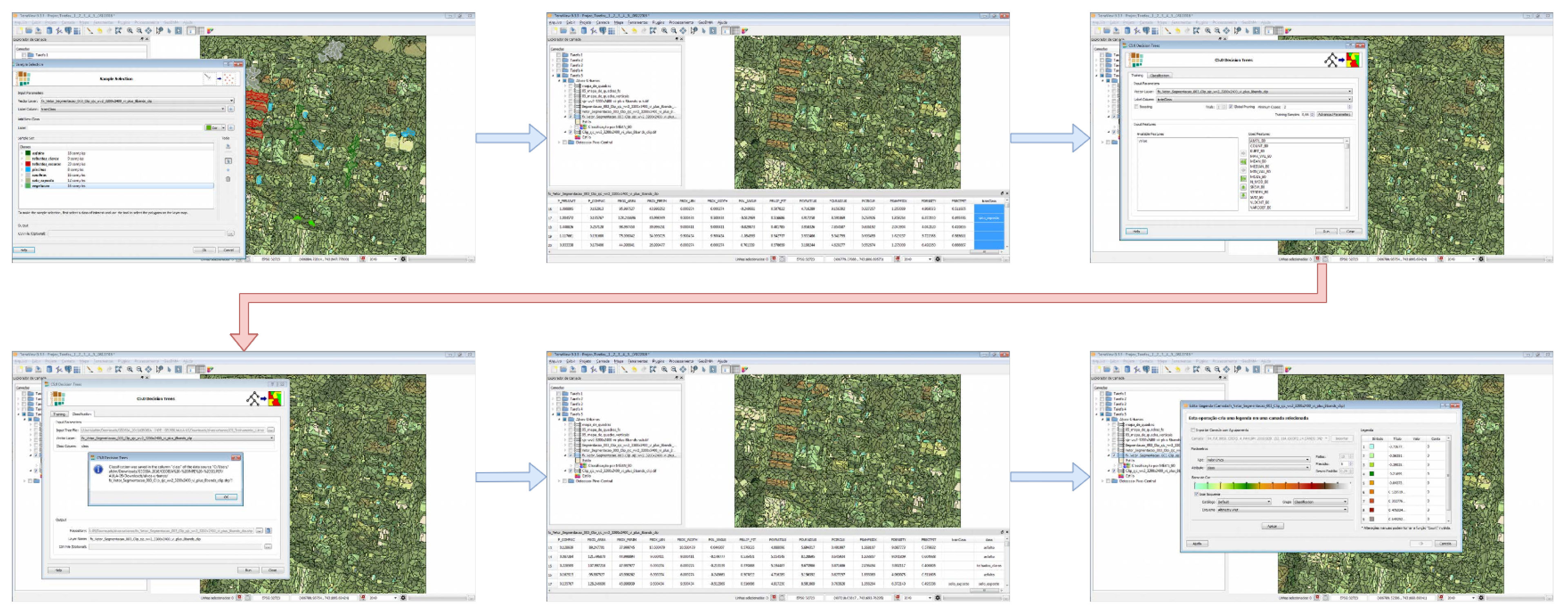The width and height of the screenshot is (1568, 615).
Task: Toggle the Global Pruning checkbox
Action: tap(1231, 107)
